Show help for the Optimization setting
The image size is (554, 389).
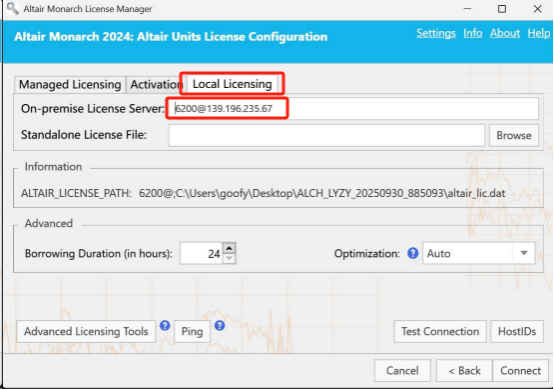413,253
